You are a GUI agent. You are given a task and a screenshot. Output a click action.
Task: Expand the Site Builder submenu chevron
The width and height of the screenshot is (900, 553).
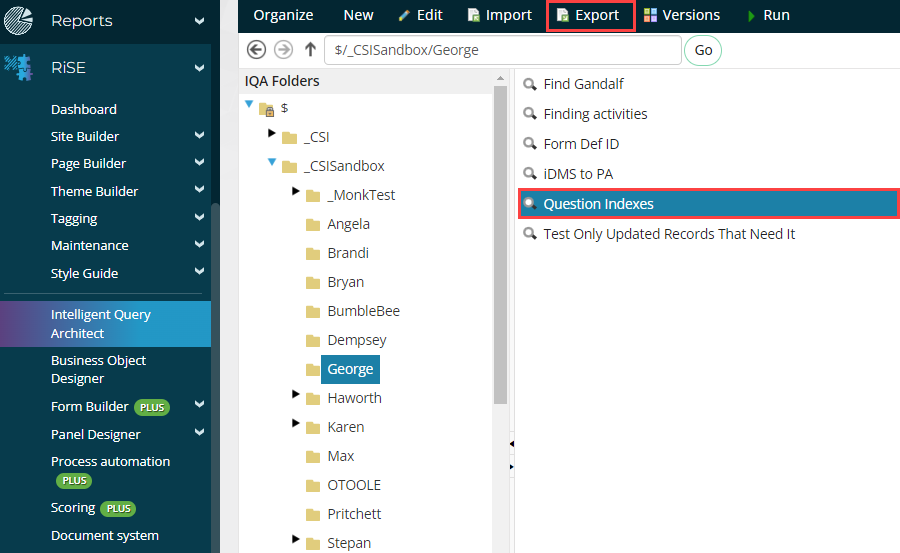point(199,136)
